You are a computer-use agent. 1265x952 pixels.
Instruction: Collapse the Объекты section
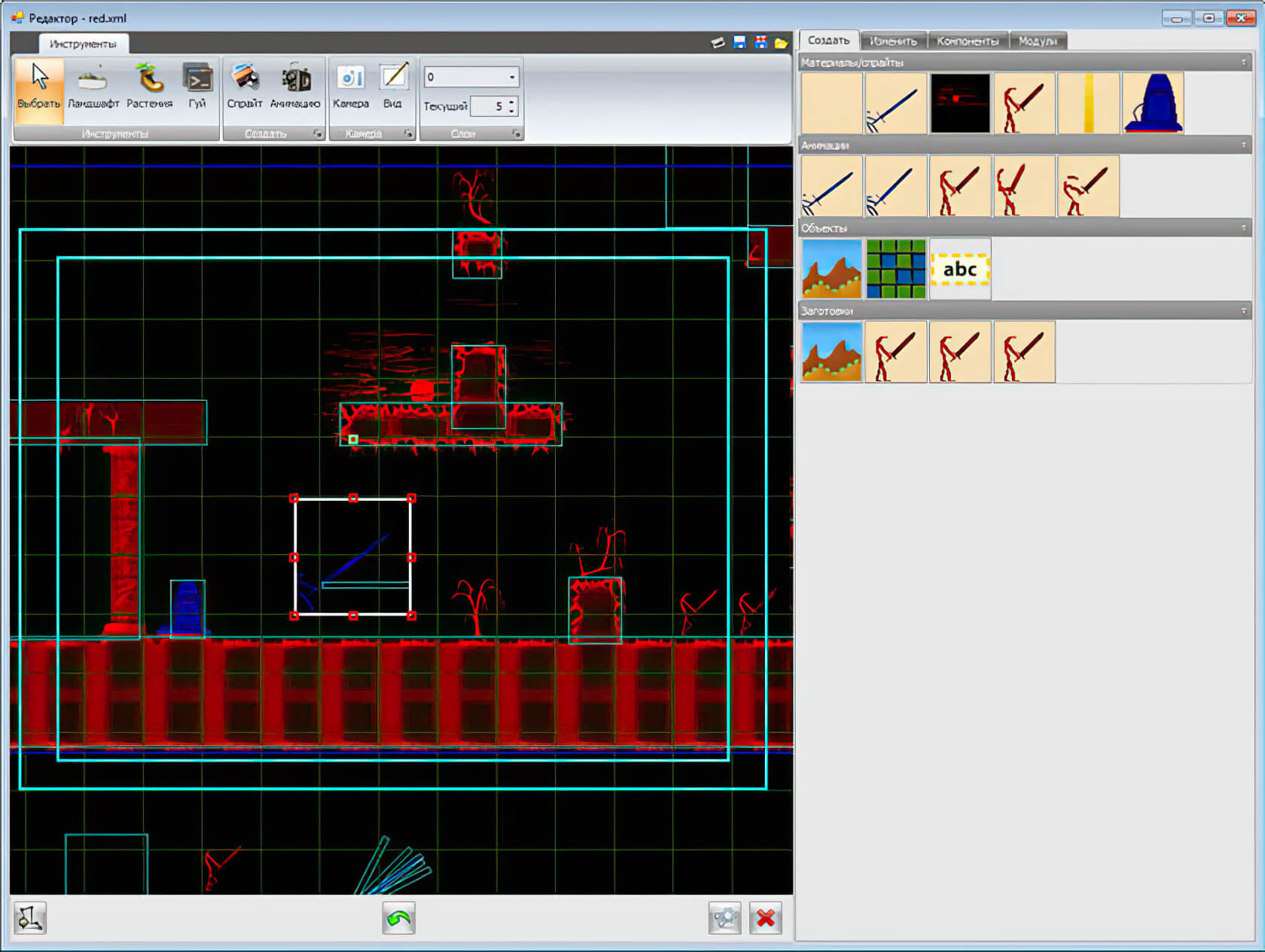1243,227
